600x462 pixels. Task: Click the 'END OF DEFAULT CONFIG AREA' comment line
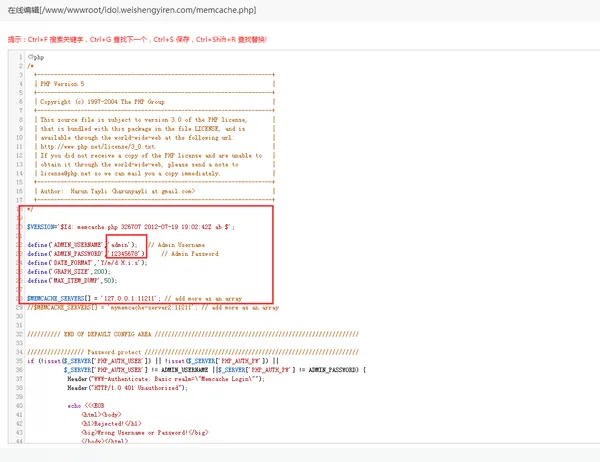[x=193, y=334]
